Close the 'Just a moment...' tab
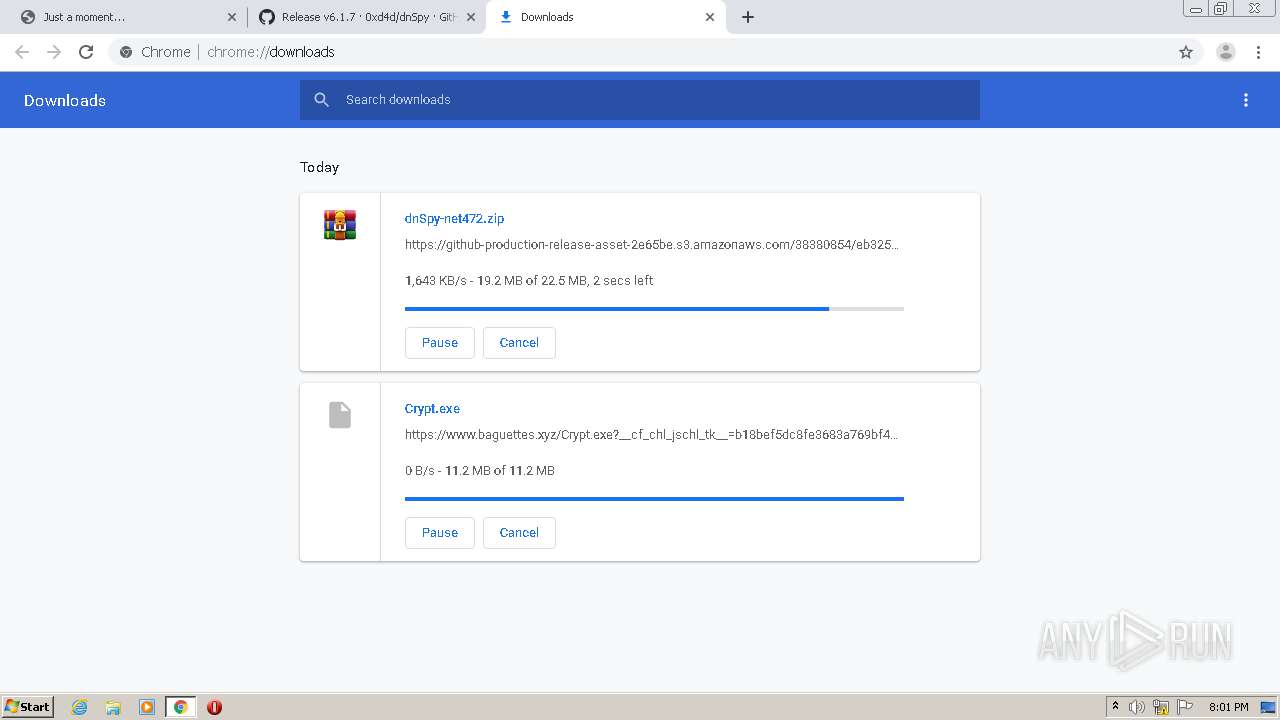 coord(232,17)
